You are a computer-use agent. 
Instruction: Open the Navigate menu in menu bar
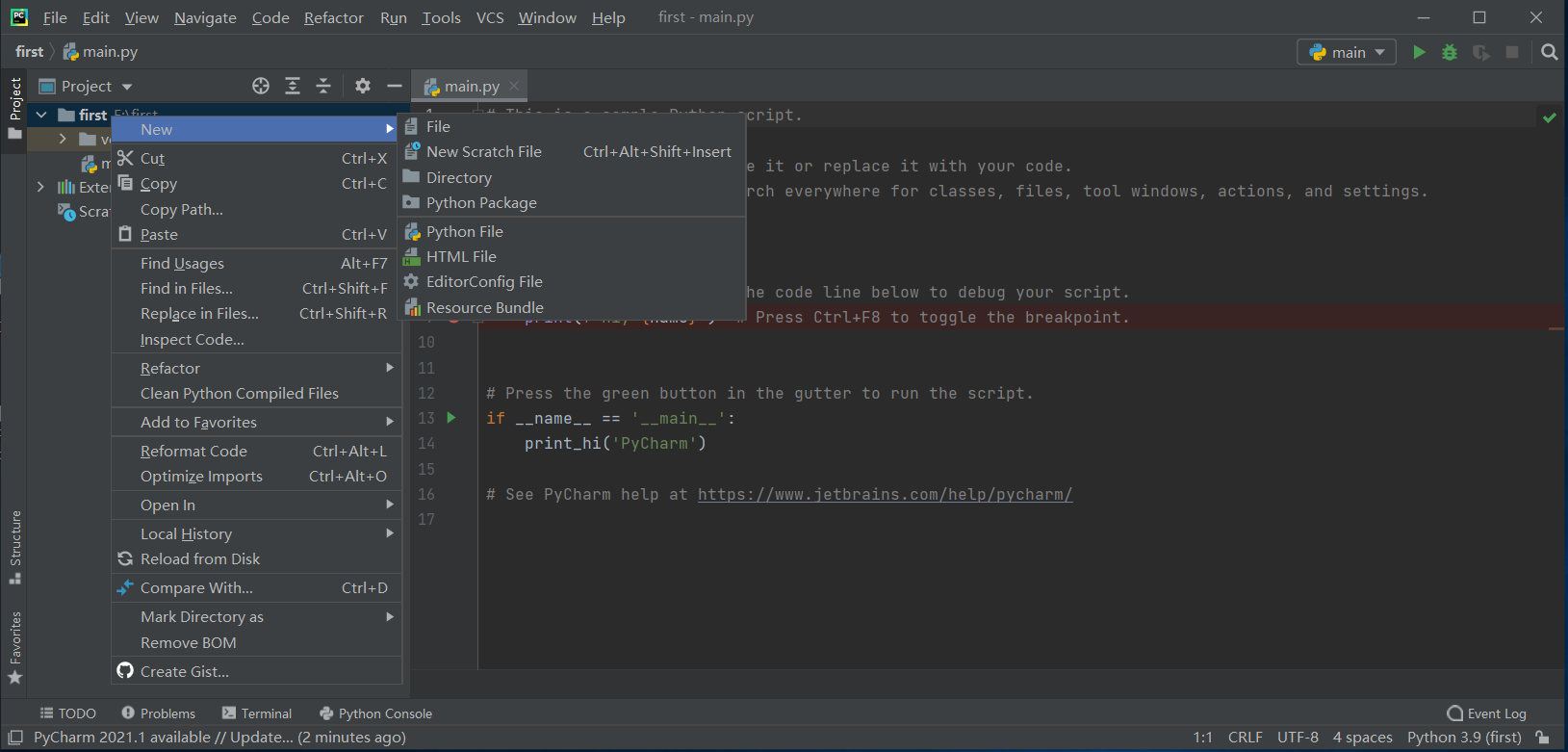point(205,17)
